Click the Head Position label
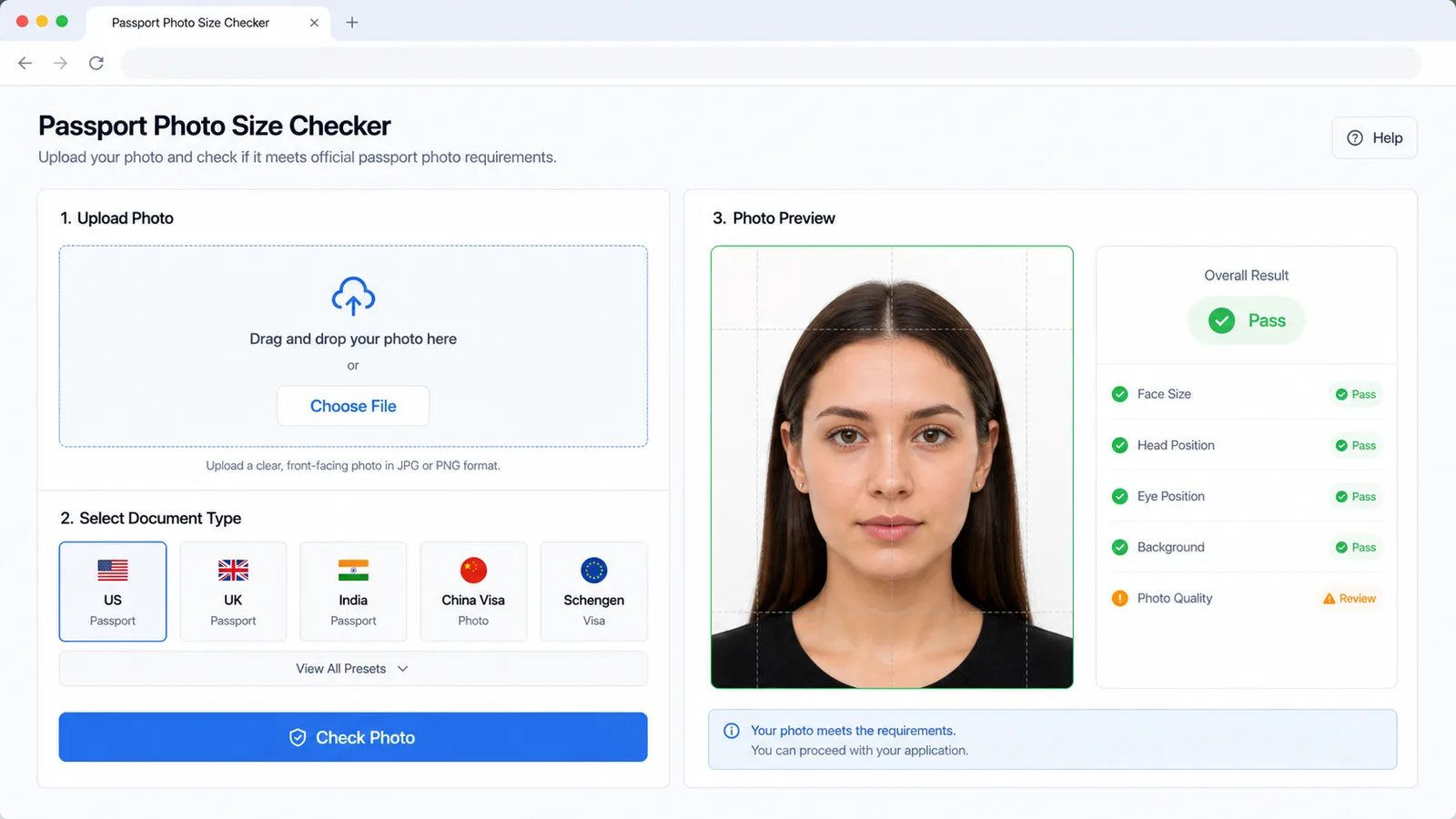Screen dimensions: 1456x819 1176,445
